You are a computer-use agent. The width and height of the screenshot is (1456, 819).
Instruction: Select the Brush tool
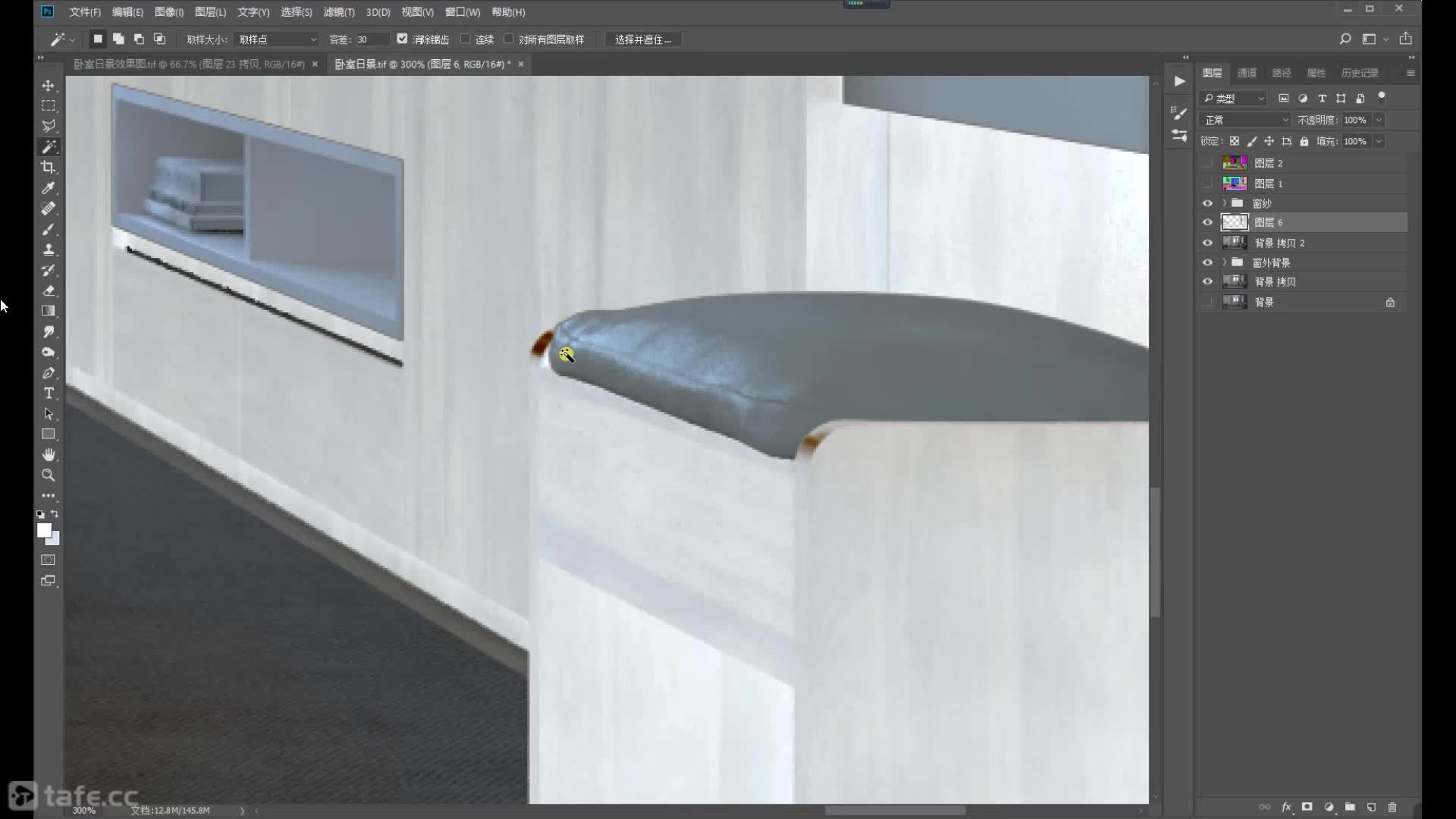pyautogui.click(x=49, y=229)
